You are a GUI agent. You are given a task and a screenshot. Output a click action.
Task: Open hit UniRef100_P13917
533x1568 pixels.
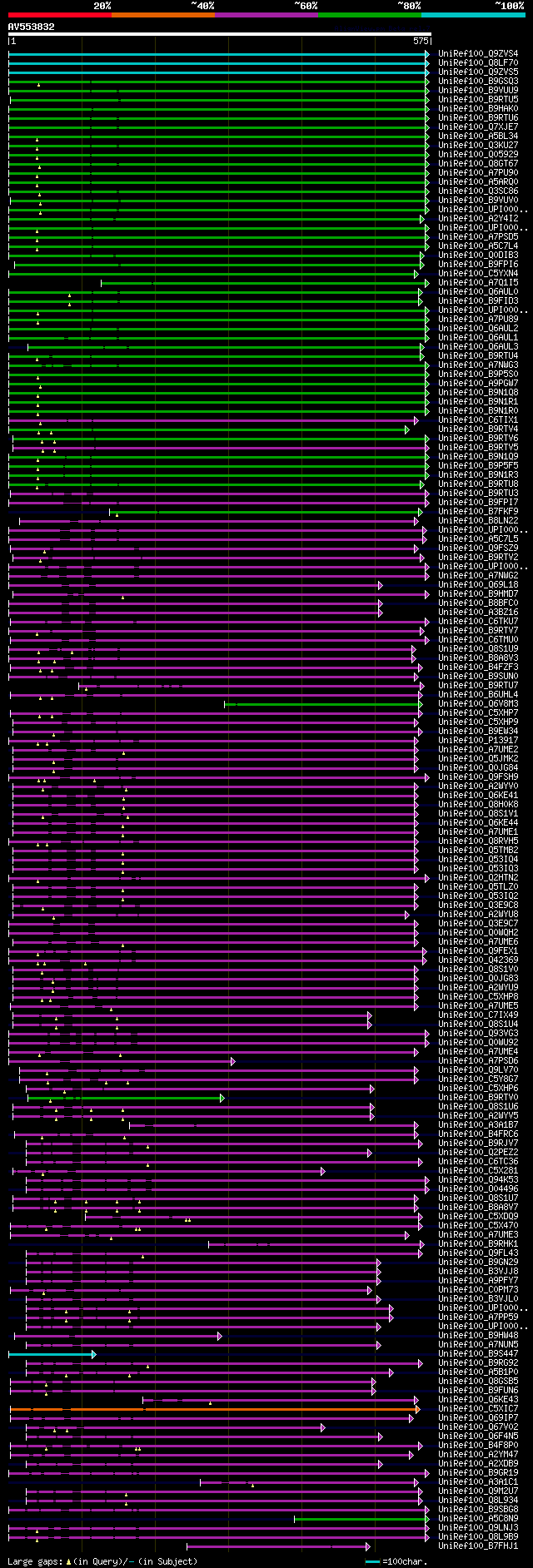click(478, 740)
